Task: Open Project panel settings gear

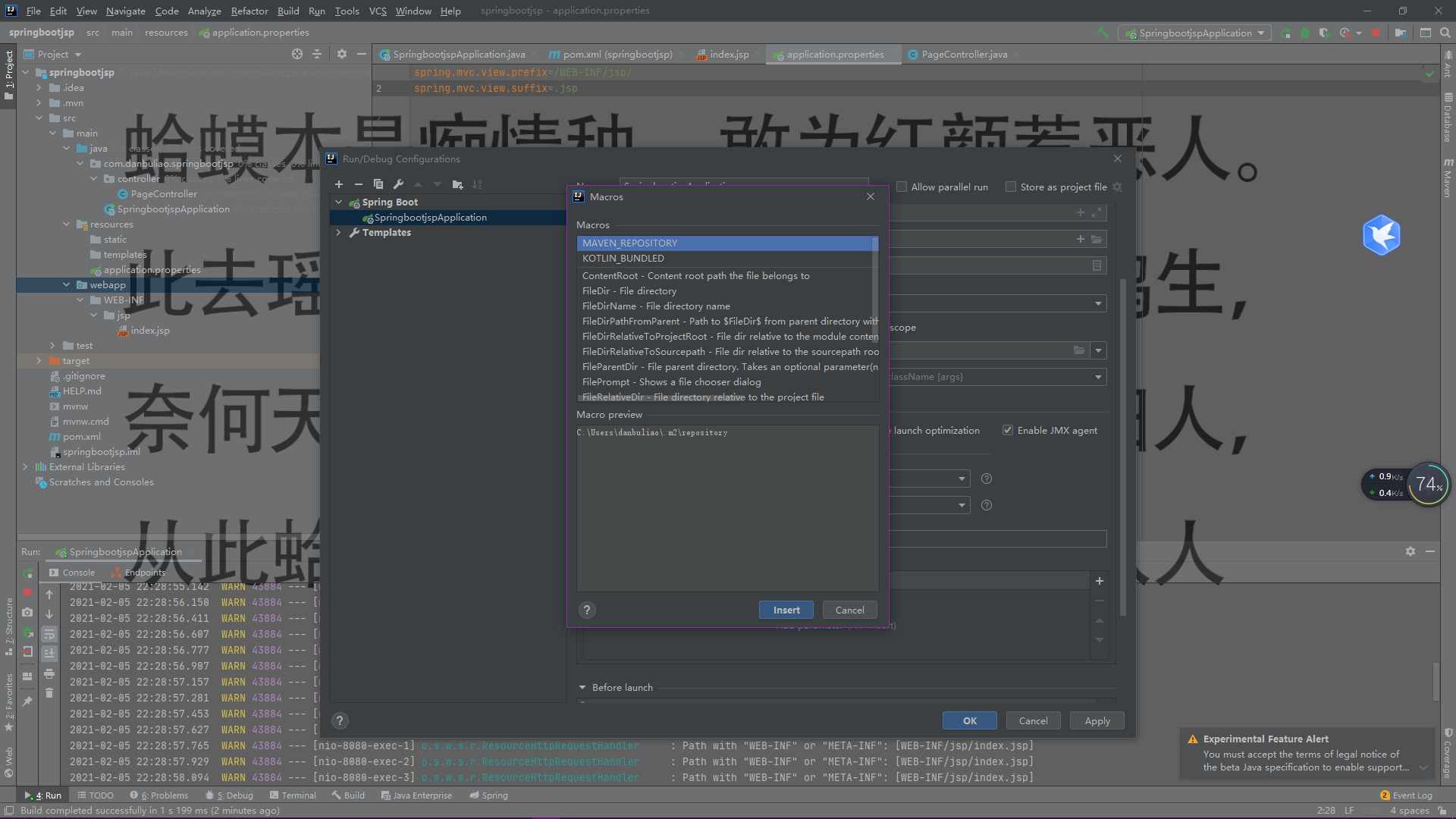Action: click(342, 54)
